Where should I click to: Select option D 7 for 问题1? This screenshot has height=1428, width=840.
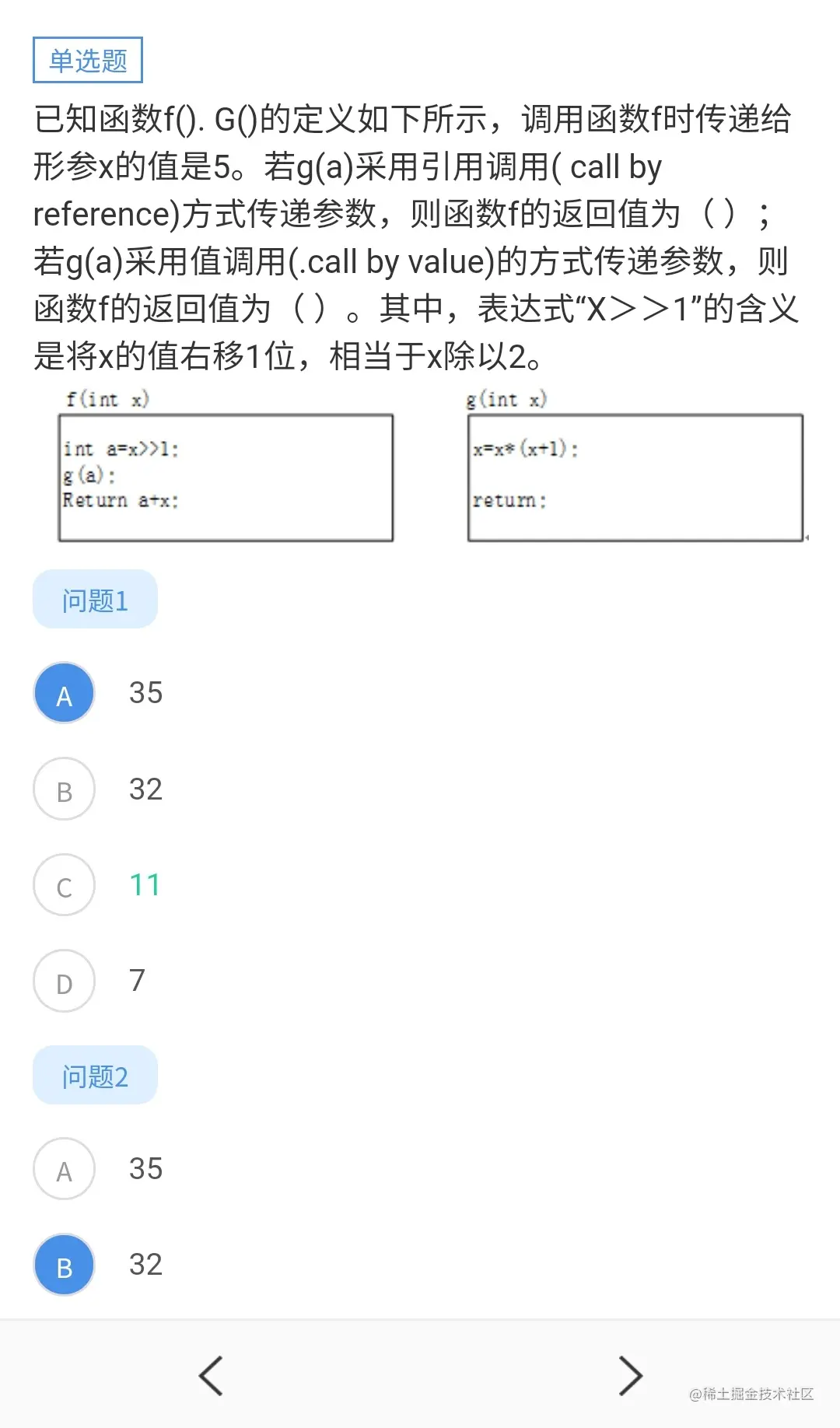point(64,981)
